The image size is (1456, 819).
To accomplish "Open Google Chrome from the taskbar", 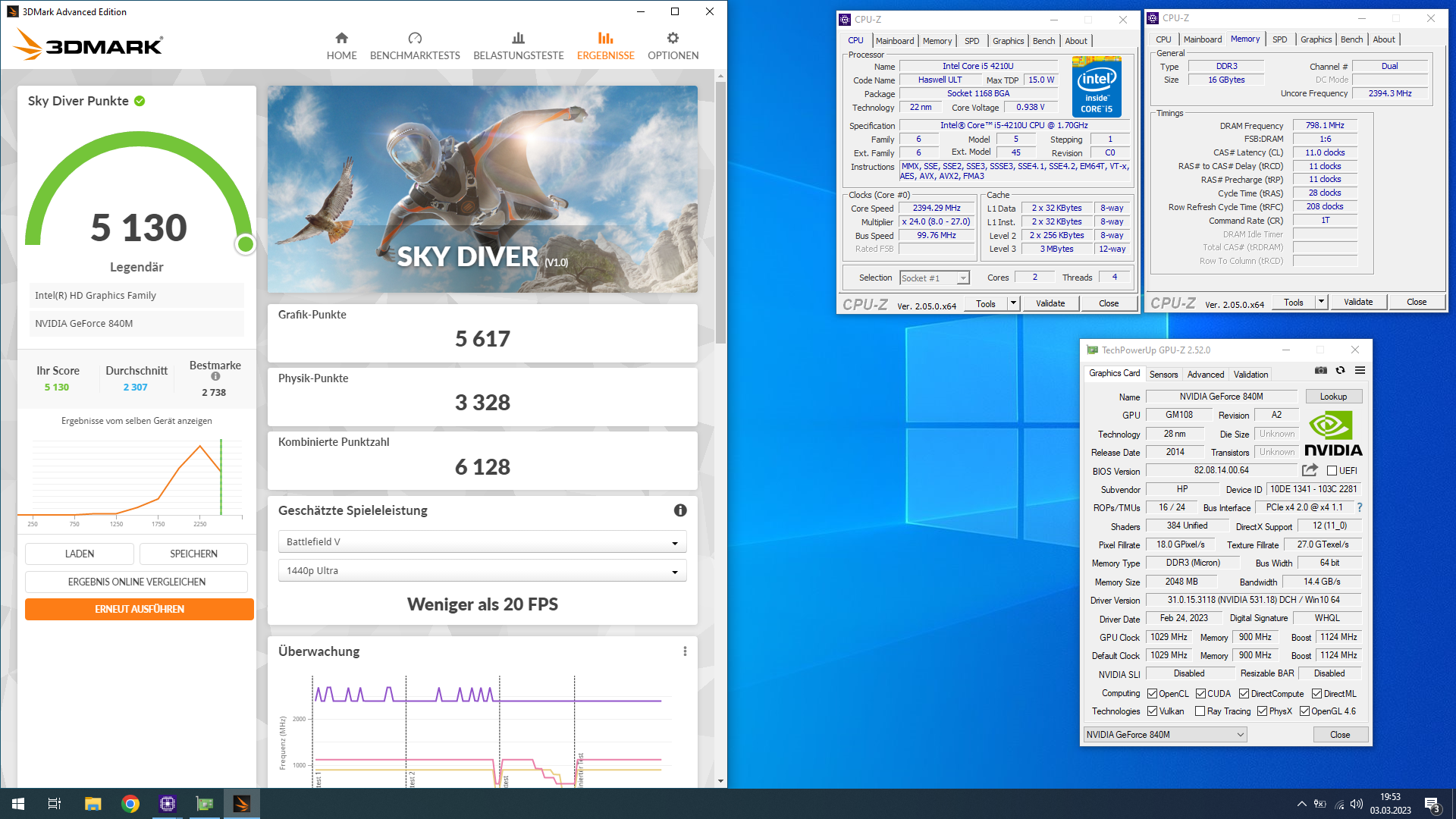I will point(130,804).
